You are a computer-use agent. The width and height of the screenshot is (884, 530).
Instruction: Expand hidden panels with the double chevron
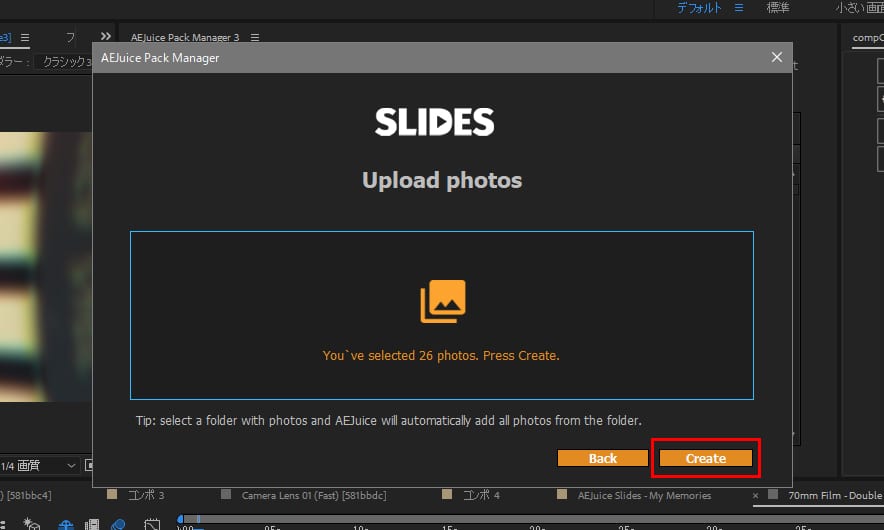[105, 36]
